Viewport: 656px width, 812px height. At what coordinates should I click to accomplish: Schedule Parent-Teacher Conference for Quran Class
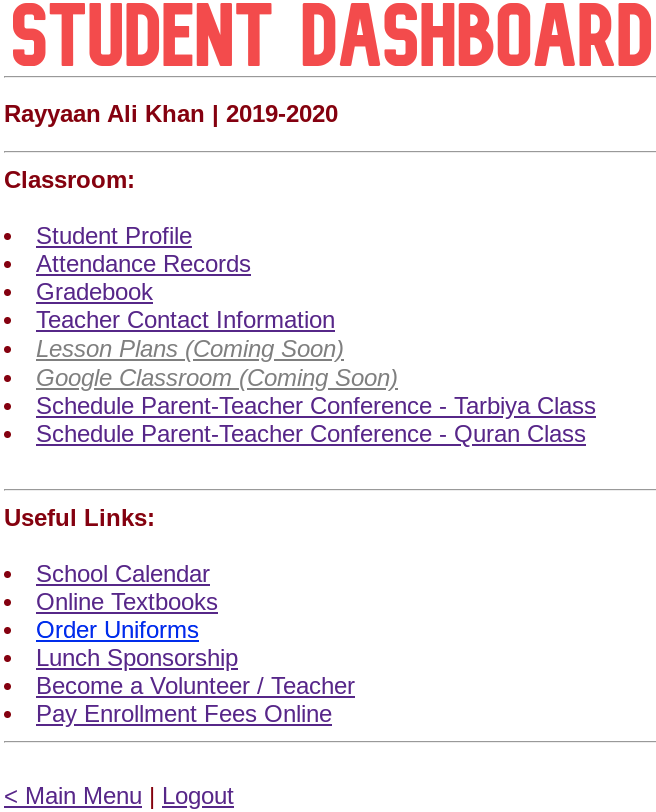pyautogui.click(x=310, y=434)
